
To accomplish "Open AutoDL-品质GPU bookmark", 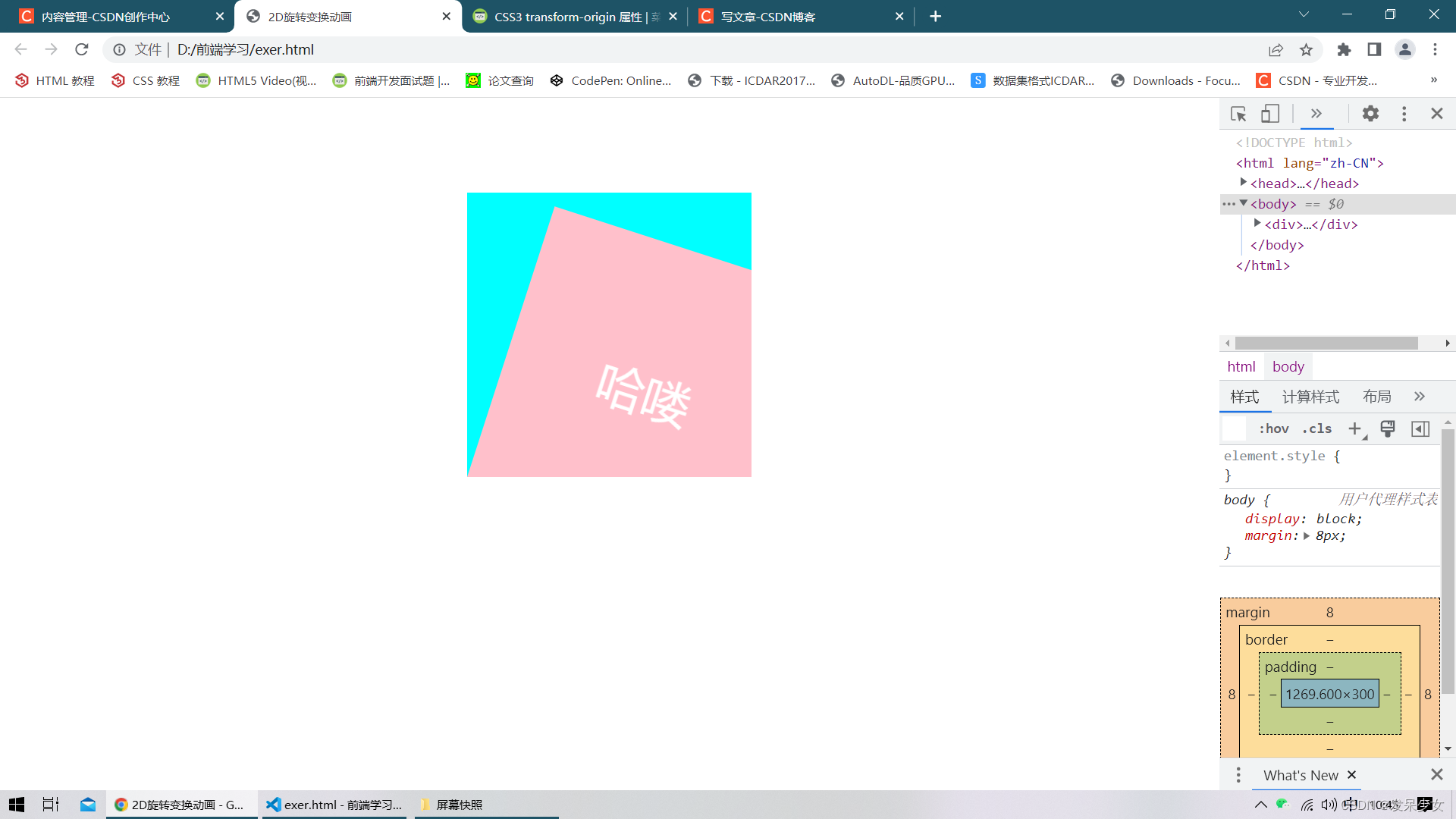I will pyautogui.click(x=893, y=81).
